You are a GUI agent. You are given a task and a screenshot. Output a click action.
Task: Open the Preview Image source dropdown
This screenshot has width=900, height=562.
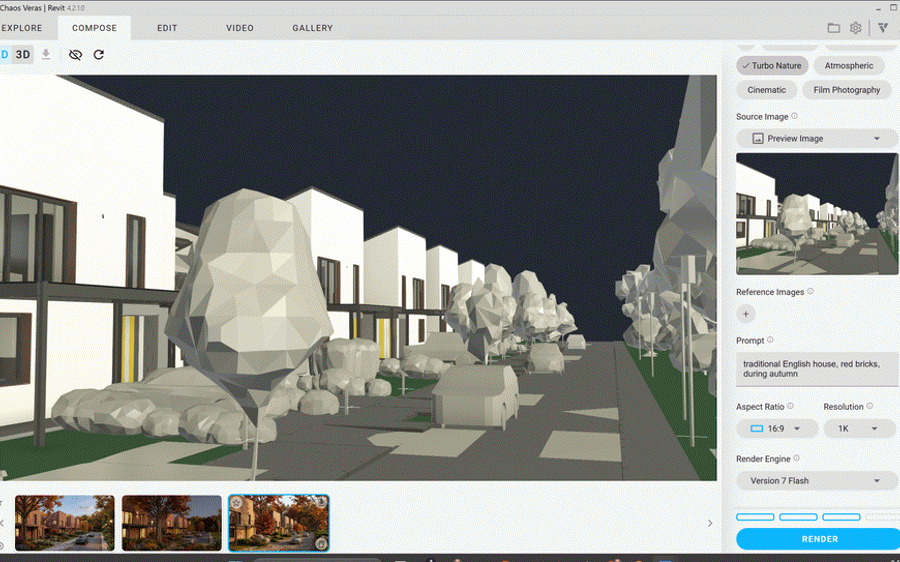pyautogui.click(x=816, y=138)
